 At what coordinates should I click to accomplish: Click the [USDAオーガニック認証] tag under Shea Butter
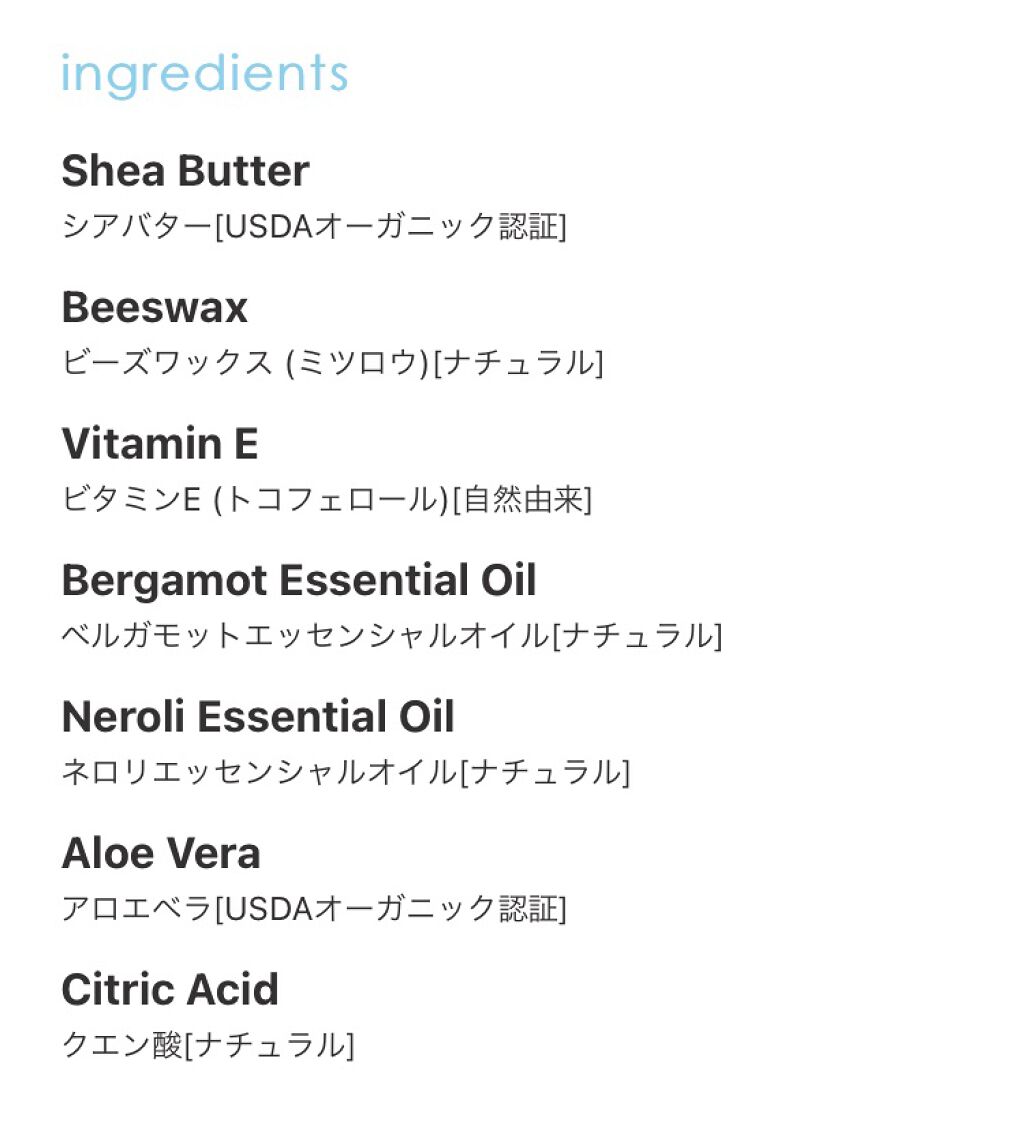point(391,227)
